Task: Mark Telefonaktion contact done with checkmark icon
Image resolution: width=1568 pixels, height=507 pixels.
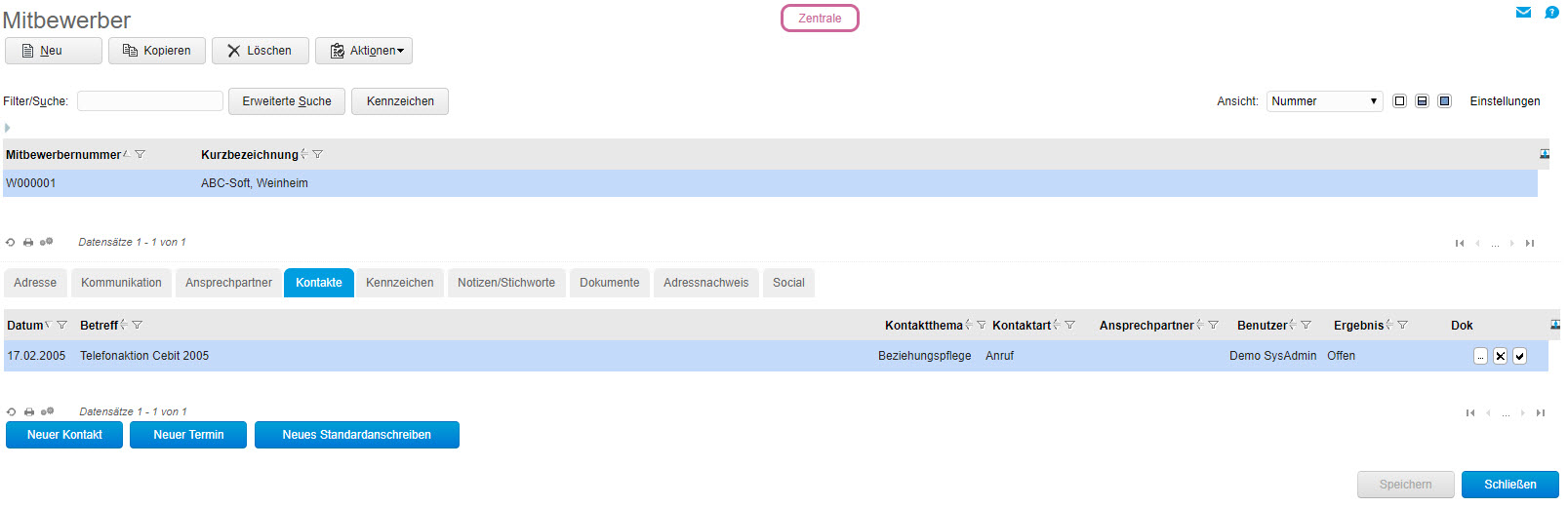Action: click(1519, 356)
